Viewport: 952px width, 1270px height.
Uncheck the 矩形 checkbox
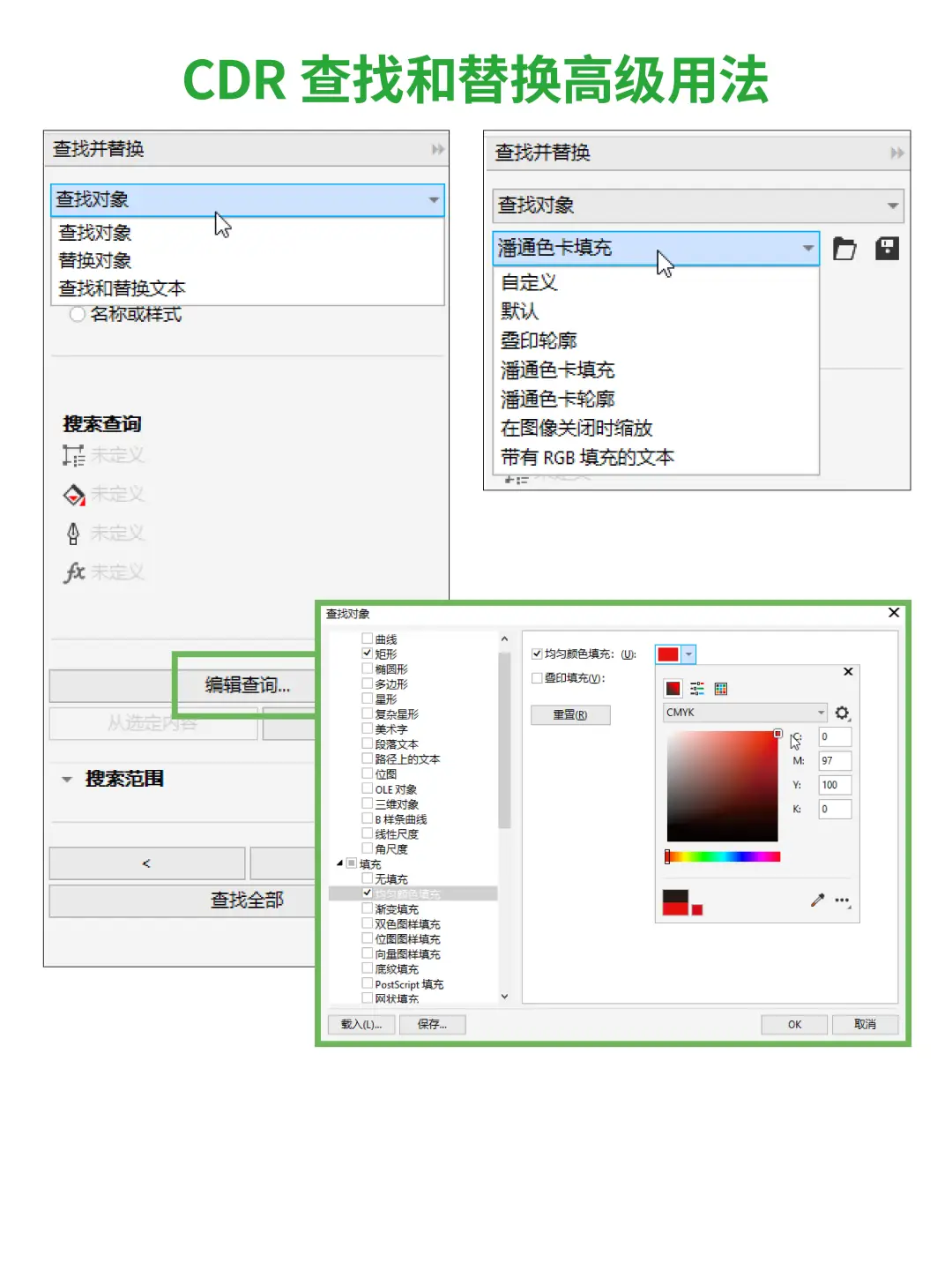pos(368,653)
